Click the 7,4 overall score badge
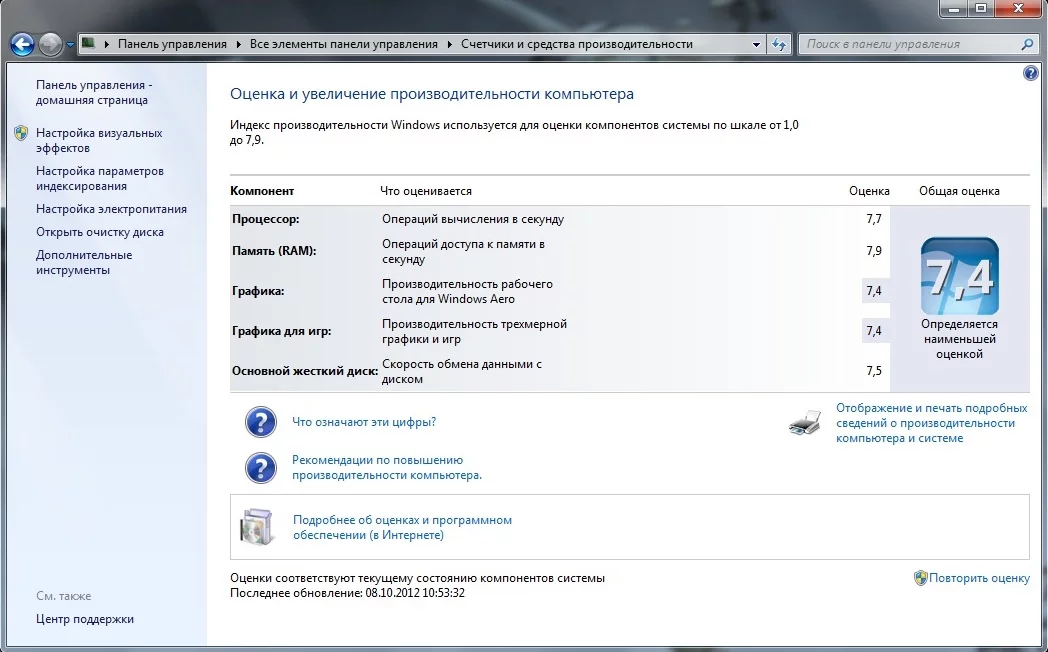The image size is (1048, 652). (x=960, y=276)
